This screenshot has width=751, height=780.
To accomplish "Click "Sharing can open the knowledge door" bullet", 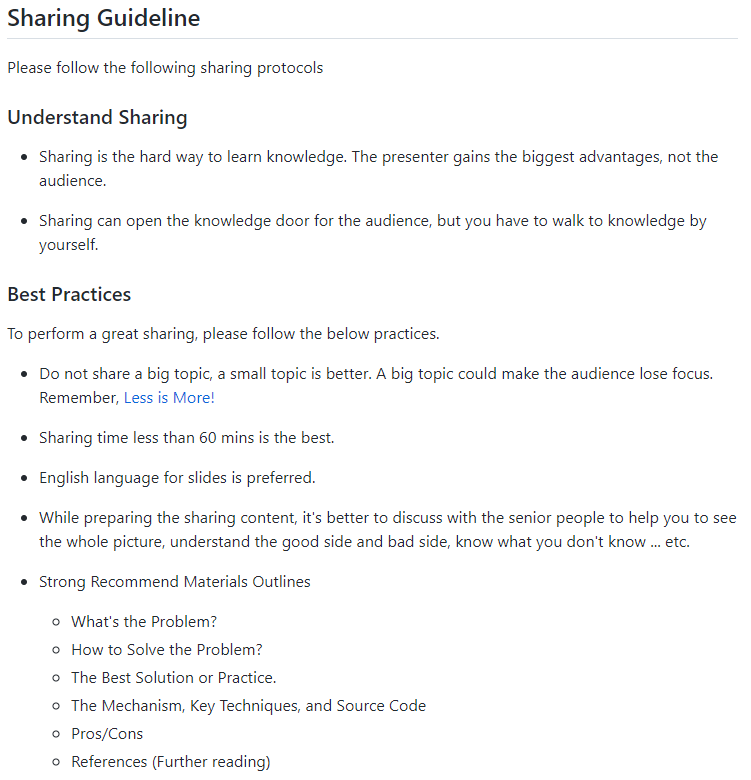I will pyautogui.click(x=372, y=220).
